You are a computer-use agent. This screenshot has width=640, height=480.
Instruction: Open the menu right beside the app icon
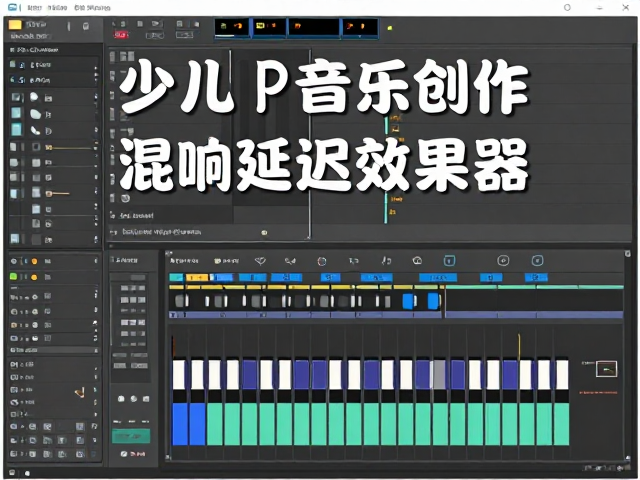[x=35, y=8]
